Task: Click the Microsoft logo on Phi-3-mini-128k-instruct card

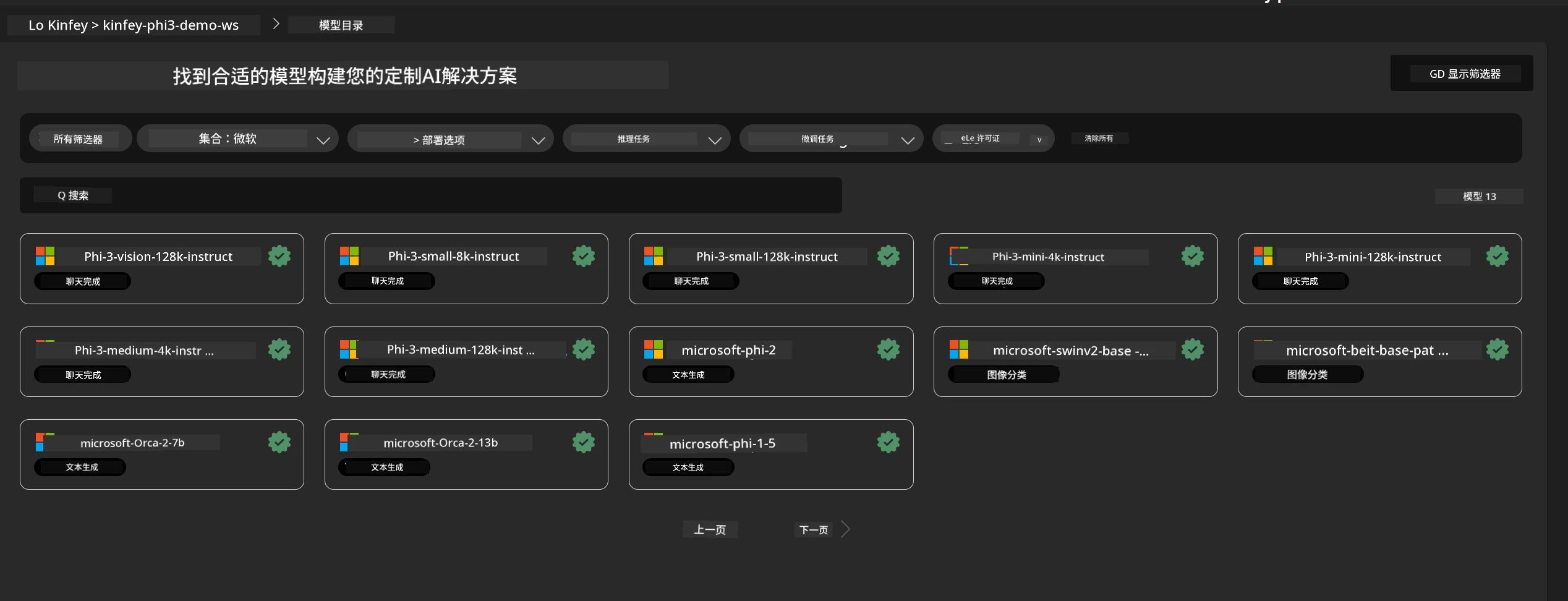Action: [x=1263, y=256]
